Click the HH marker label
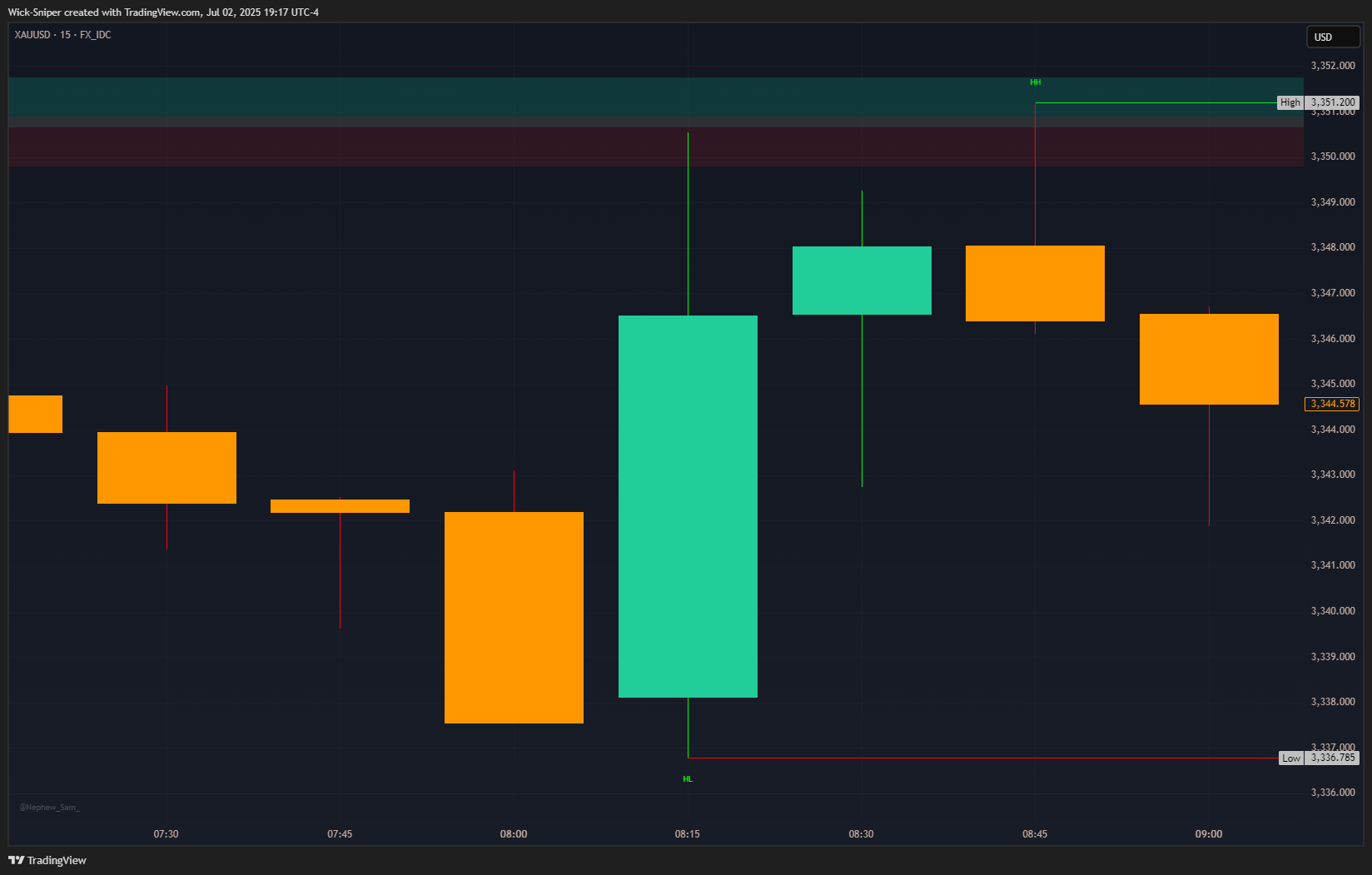The image size is (1372, 875). point(1035,82)
